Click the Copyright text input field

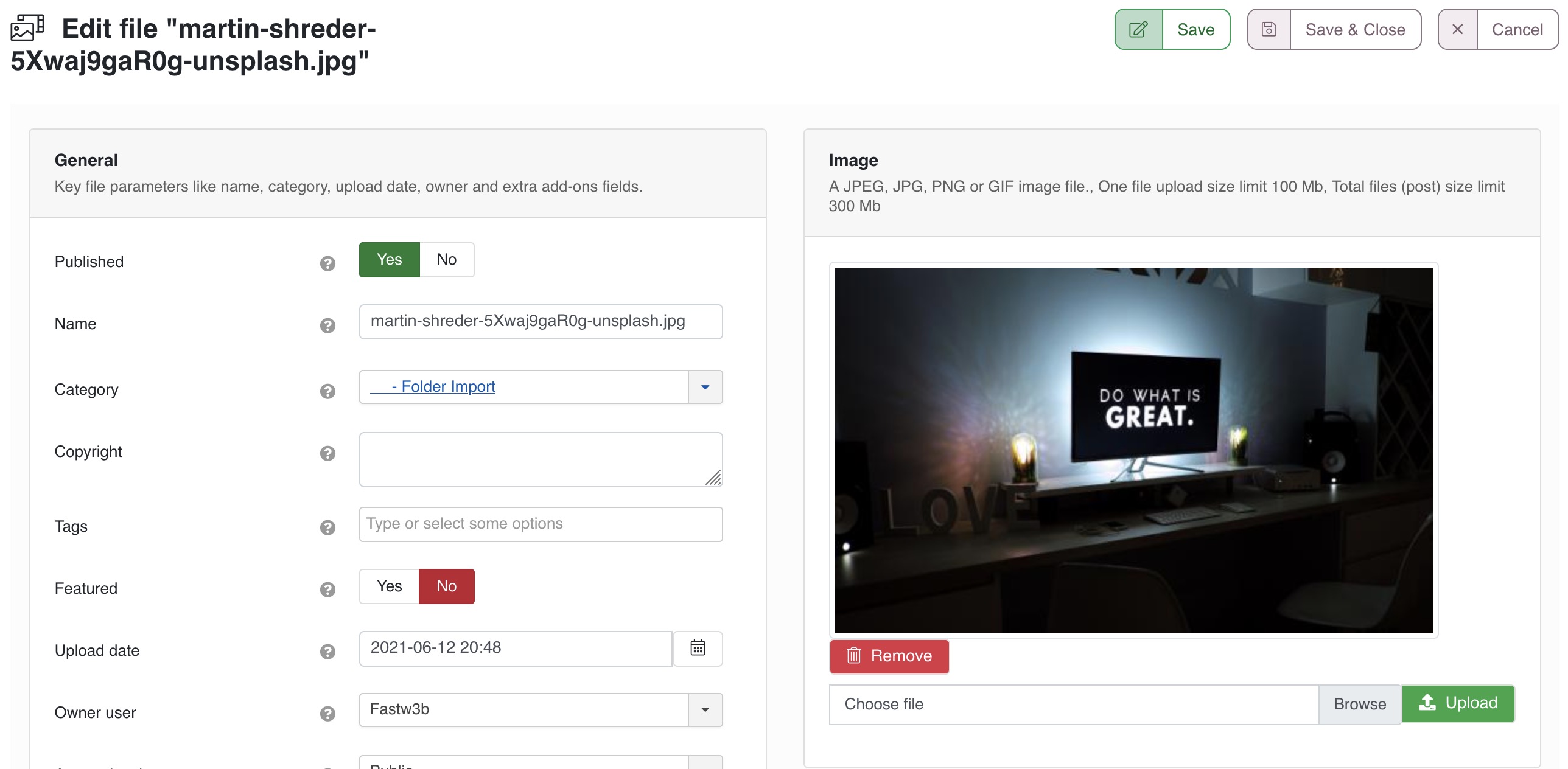click(542, 456)
